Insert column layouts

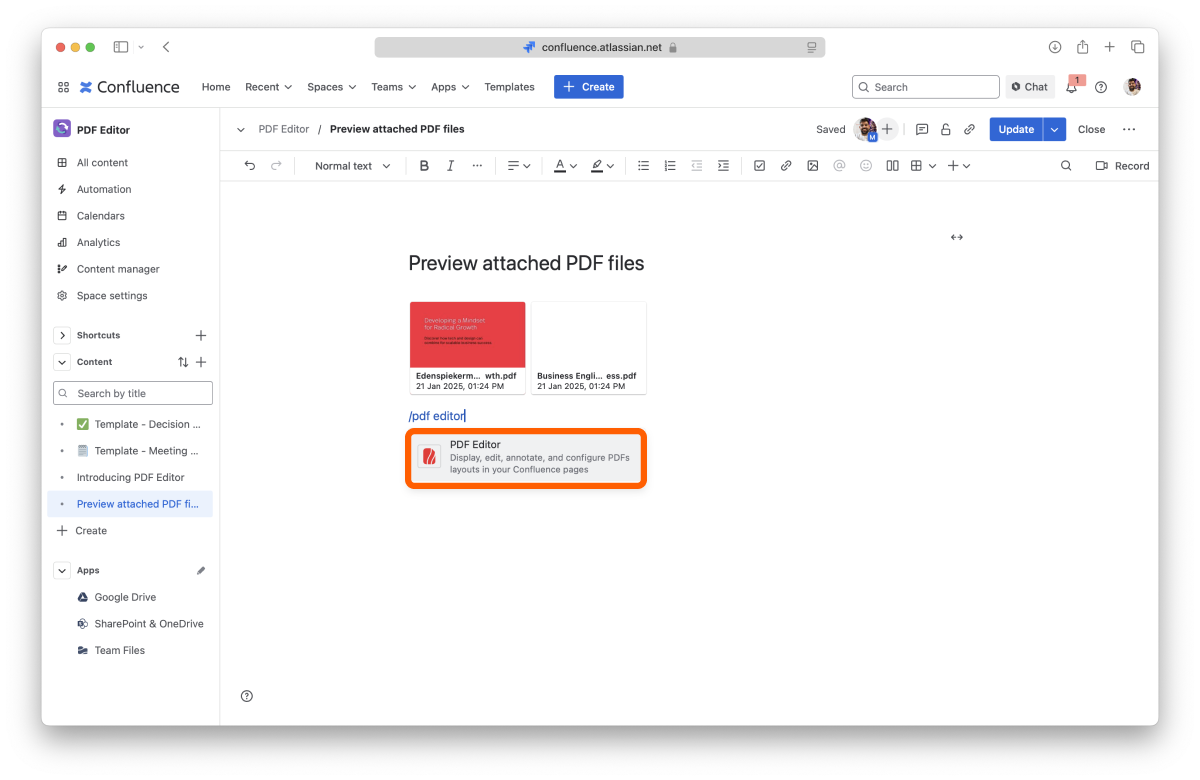[x=892, y=166]
